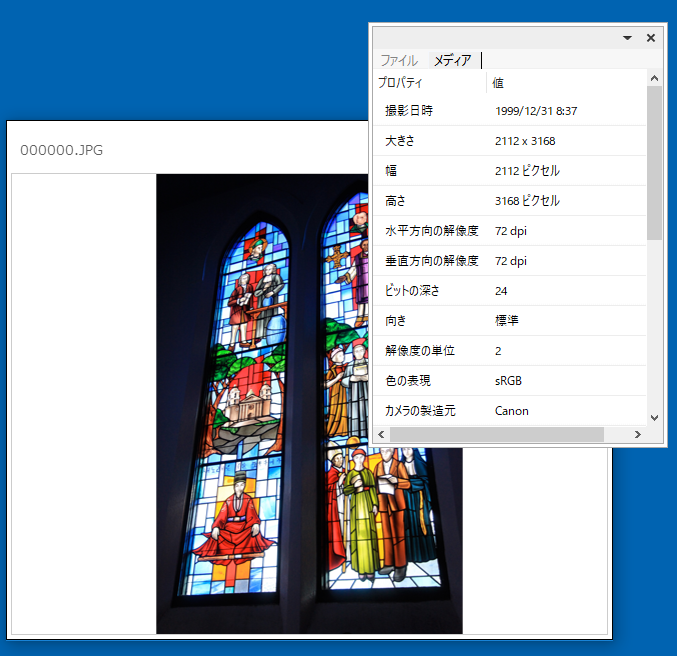This screenshot has height=656, width=677.
Task: Click the 2112 x 3168 value
Action: [x=525, y=141]
